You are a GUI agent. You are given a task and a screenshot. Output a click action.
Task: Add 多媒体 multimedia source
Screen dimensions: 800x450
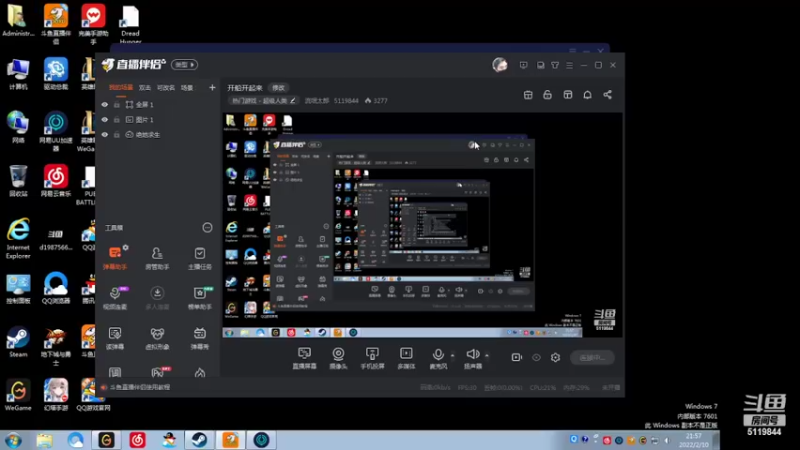tap(406, 358)
